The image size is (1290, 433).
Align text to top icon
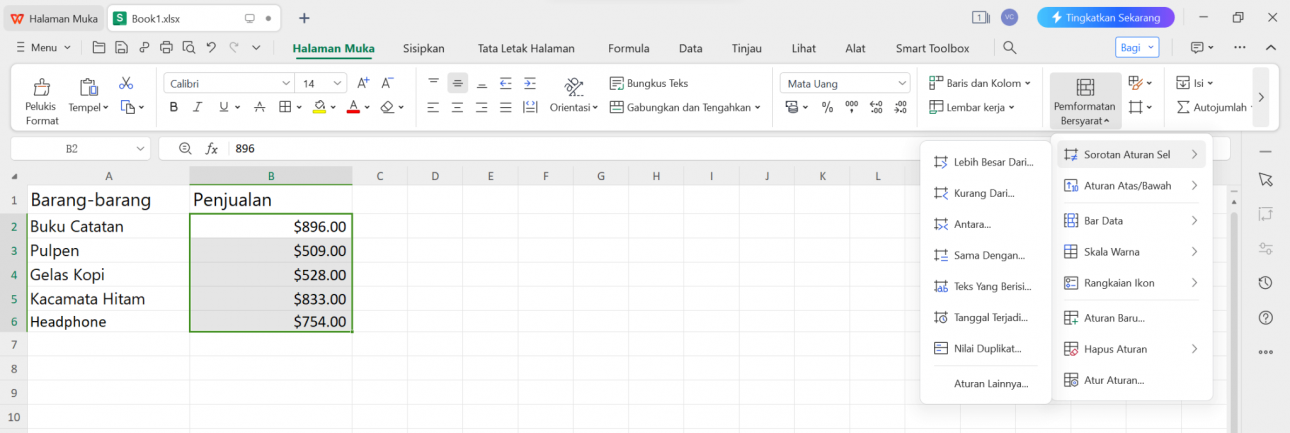point(433,83)
